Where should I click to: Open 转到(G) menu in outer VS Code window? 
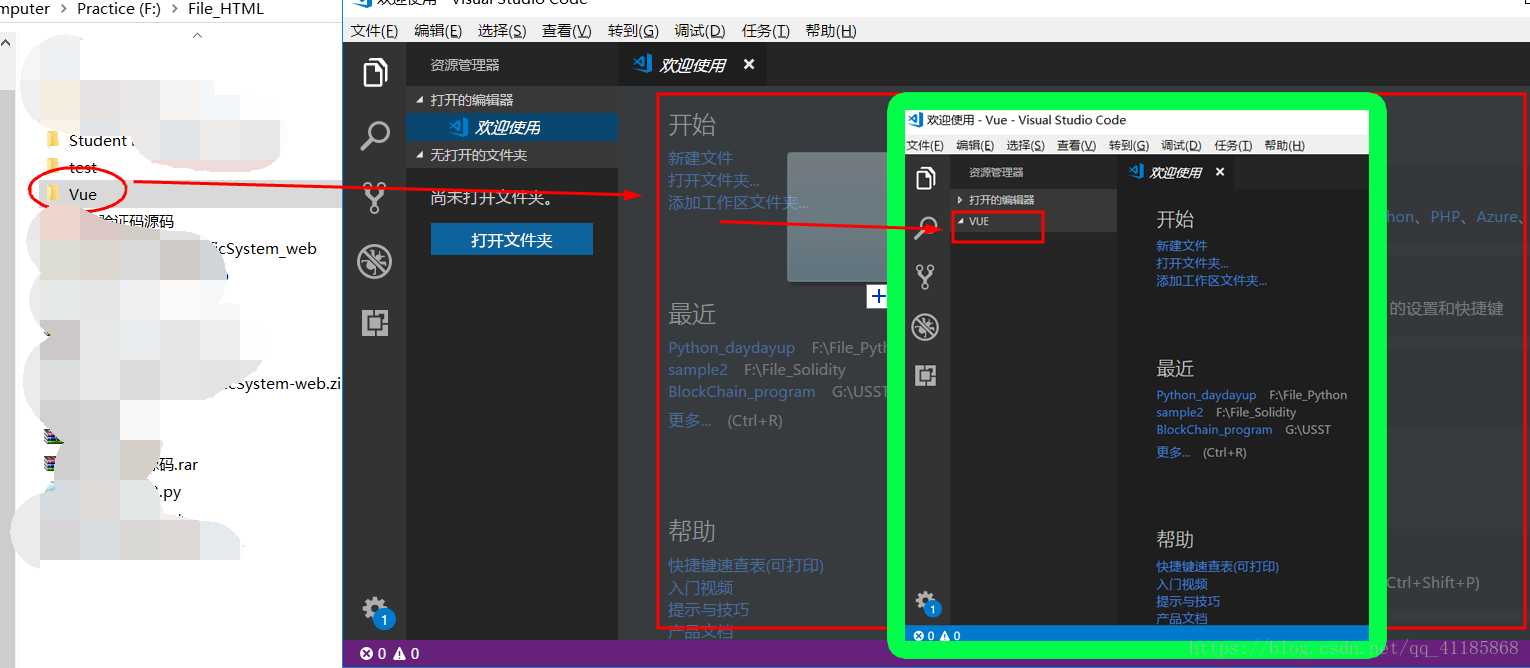pyautogui.click(x=633, y=31)
